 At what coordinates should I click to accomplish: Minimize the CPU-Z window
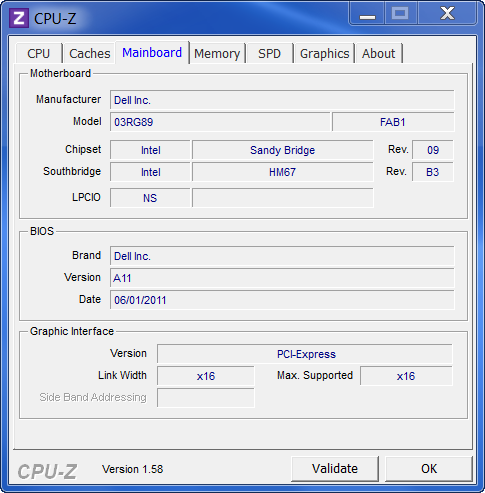(367, 14)
